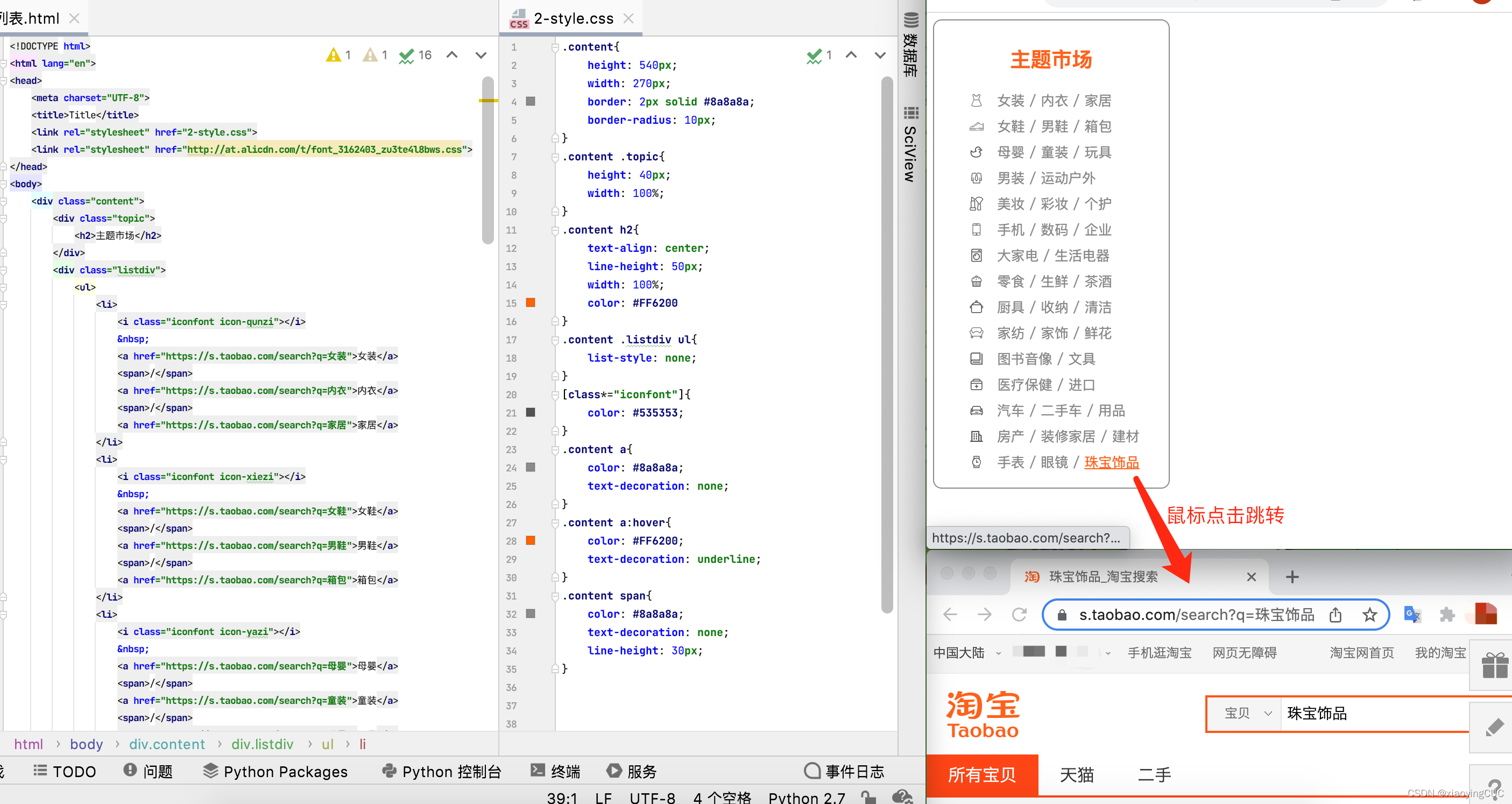Click the UTF-8 encoding status item

[652, 798]
